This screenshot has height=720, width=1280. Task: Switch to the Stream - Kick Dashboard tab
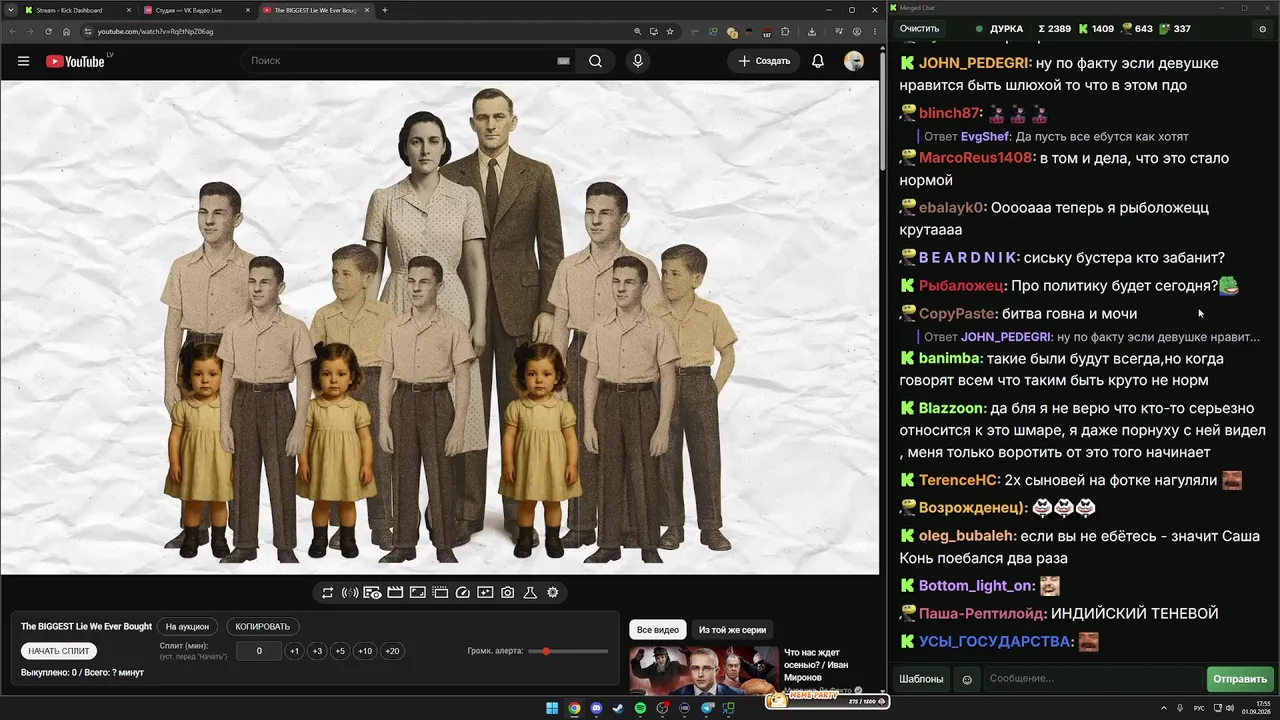click(76, 10)
